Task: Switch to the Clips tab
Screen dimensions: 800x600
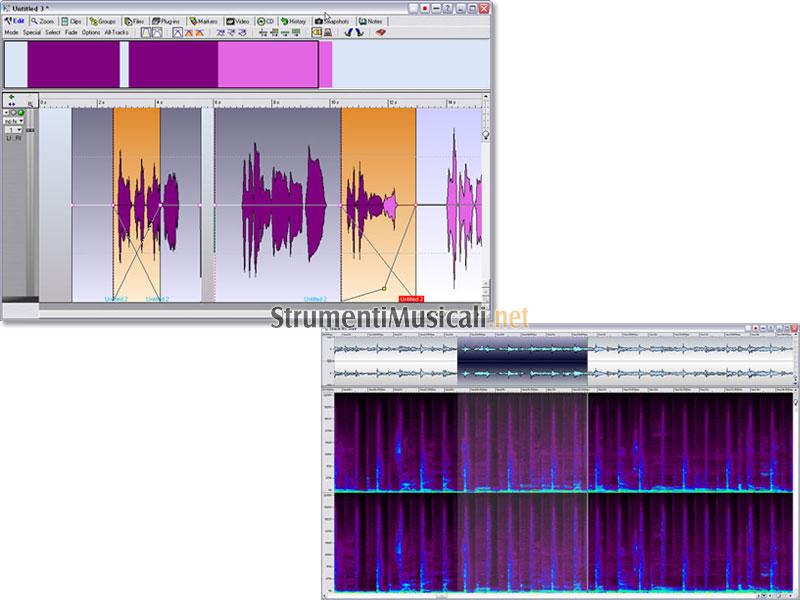Action: point(72,20)
